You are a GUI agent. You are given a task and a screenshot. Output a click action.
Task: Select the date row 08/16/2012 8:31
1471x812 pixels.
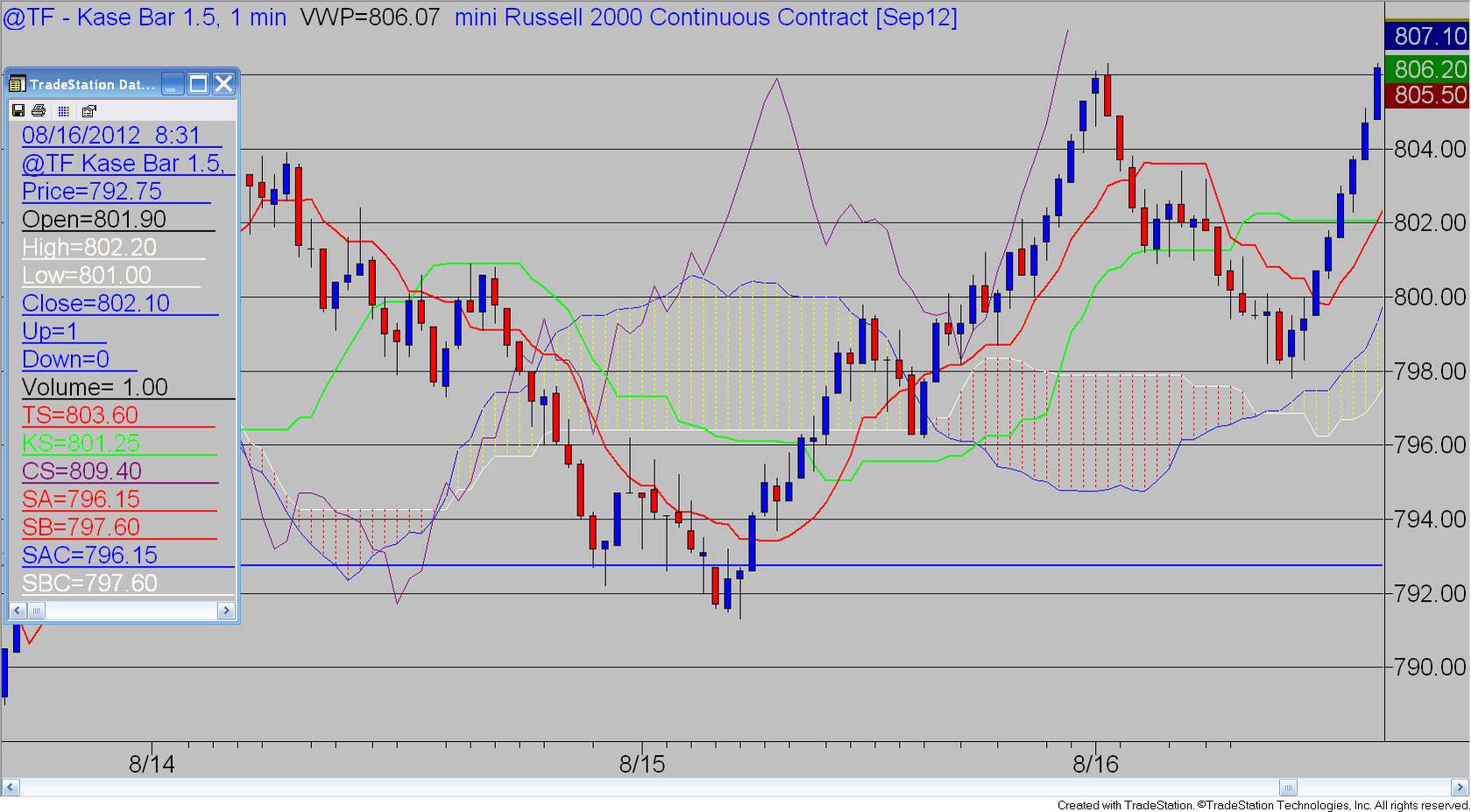(122, 135)
